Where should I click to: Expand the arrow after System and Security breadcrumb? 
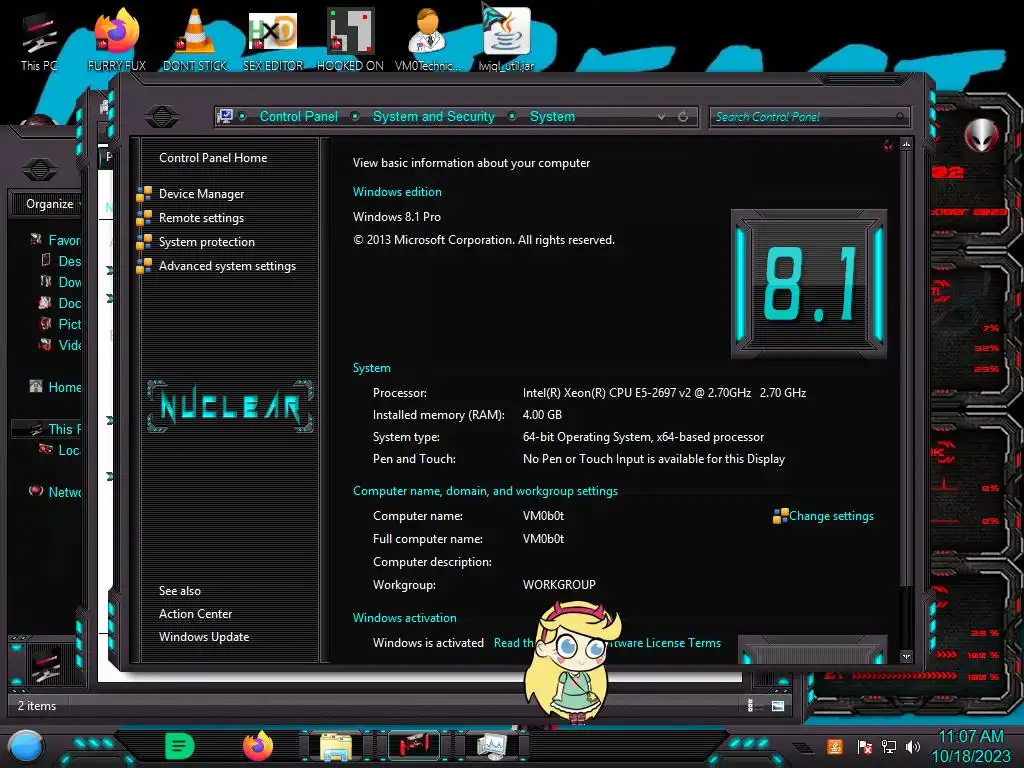click(512, 116)
